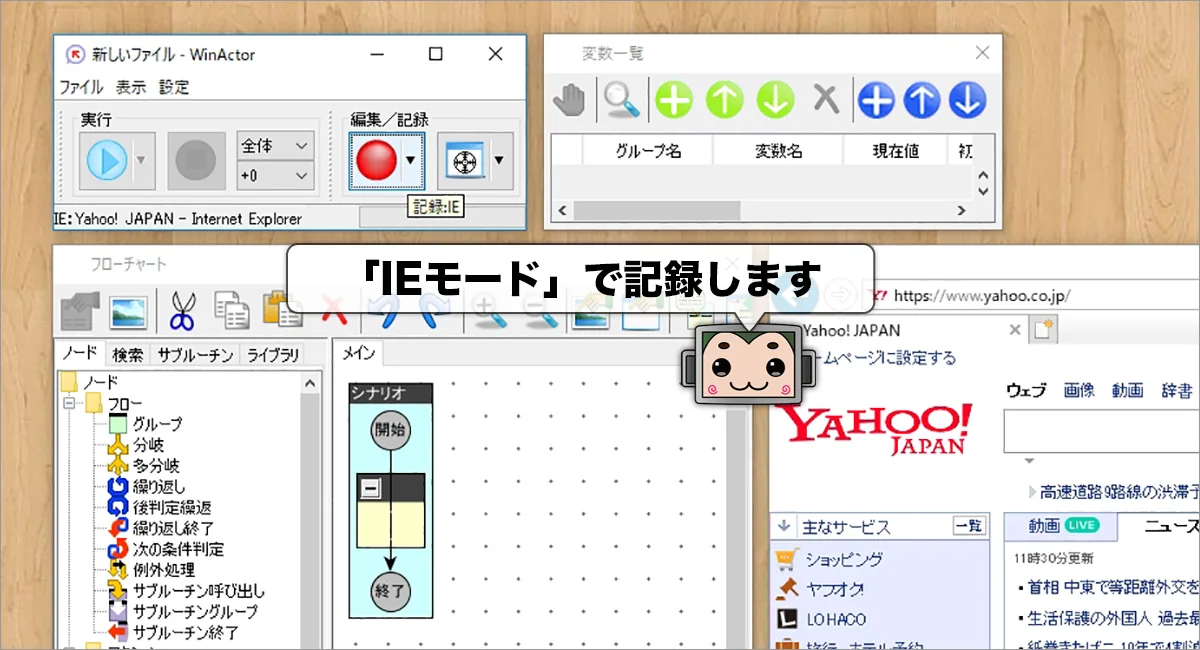Click the gray first icon in フローチャート toolbar

79,311
